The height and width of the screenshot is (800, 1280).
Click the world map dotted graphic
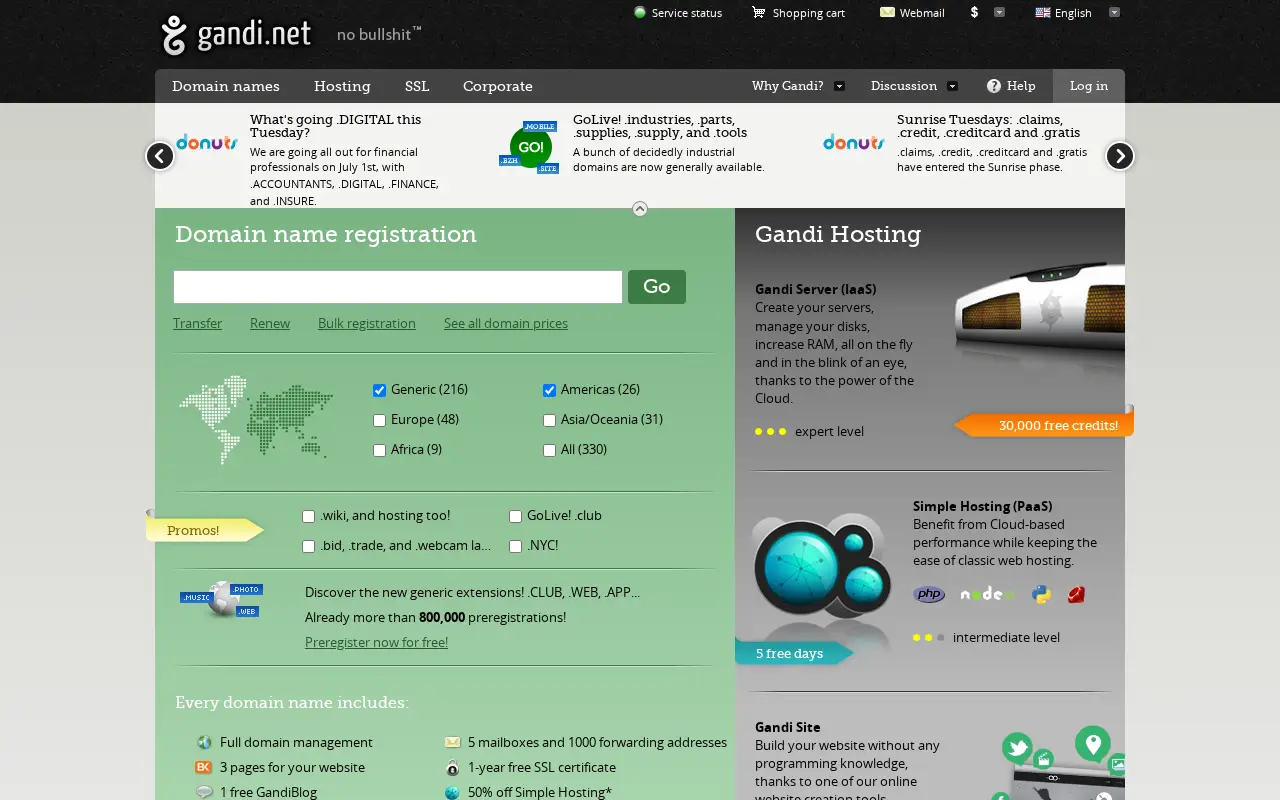(x=256, y=420)
